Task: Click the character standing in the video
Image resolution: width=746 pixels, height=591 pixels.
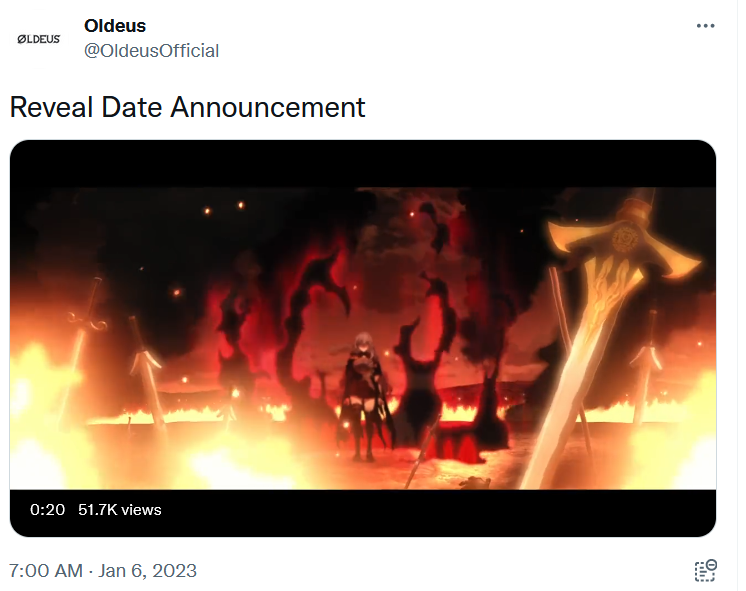Action: coord(364,393)
